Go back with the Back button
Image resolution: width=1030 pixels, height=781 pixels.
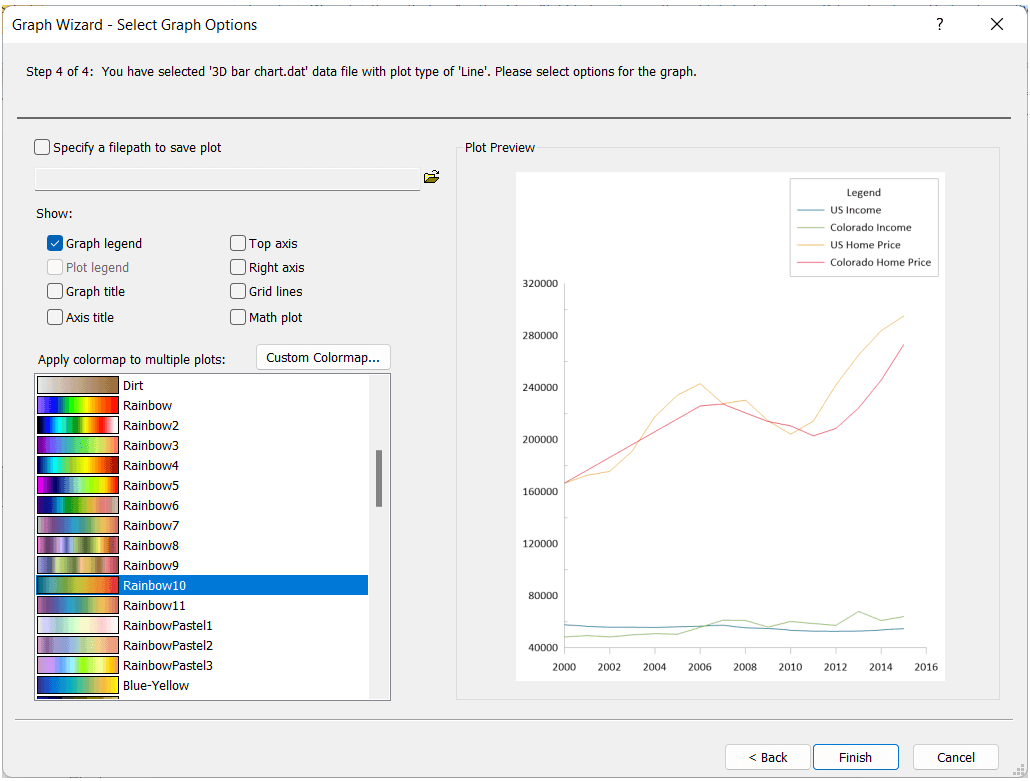[x=767, y=757]
